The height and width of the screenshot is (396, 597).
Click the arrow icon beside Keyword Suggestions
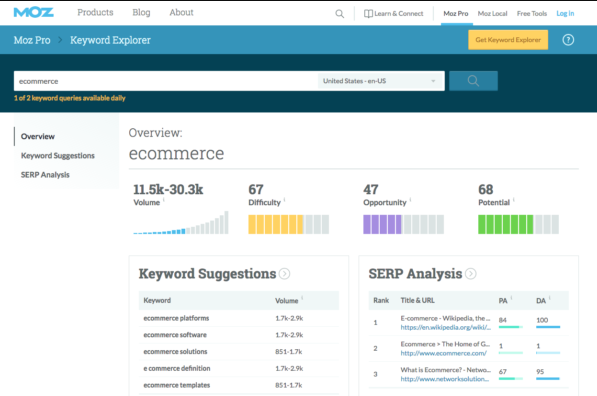pyautogui.click(x=284, y=274)
